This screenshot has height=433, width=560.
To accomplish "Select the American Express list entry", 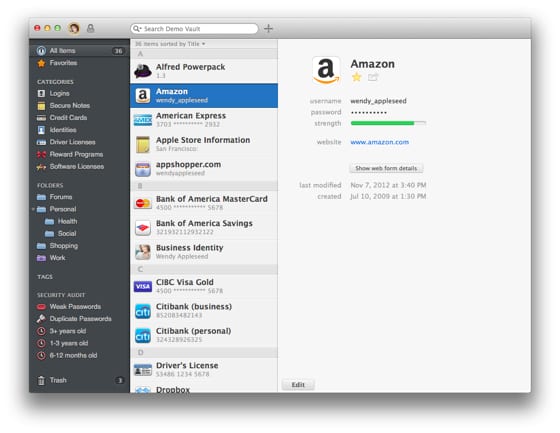I will 204,120.
